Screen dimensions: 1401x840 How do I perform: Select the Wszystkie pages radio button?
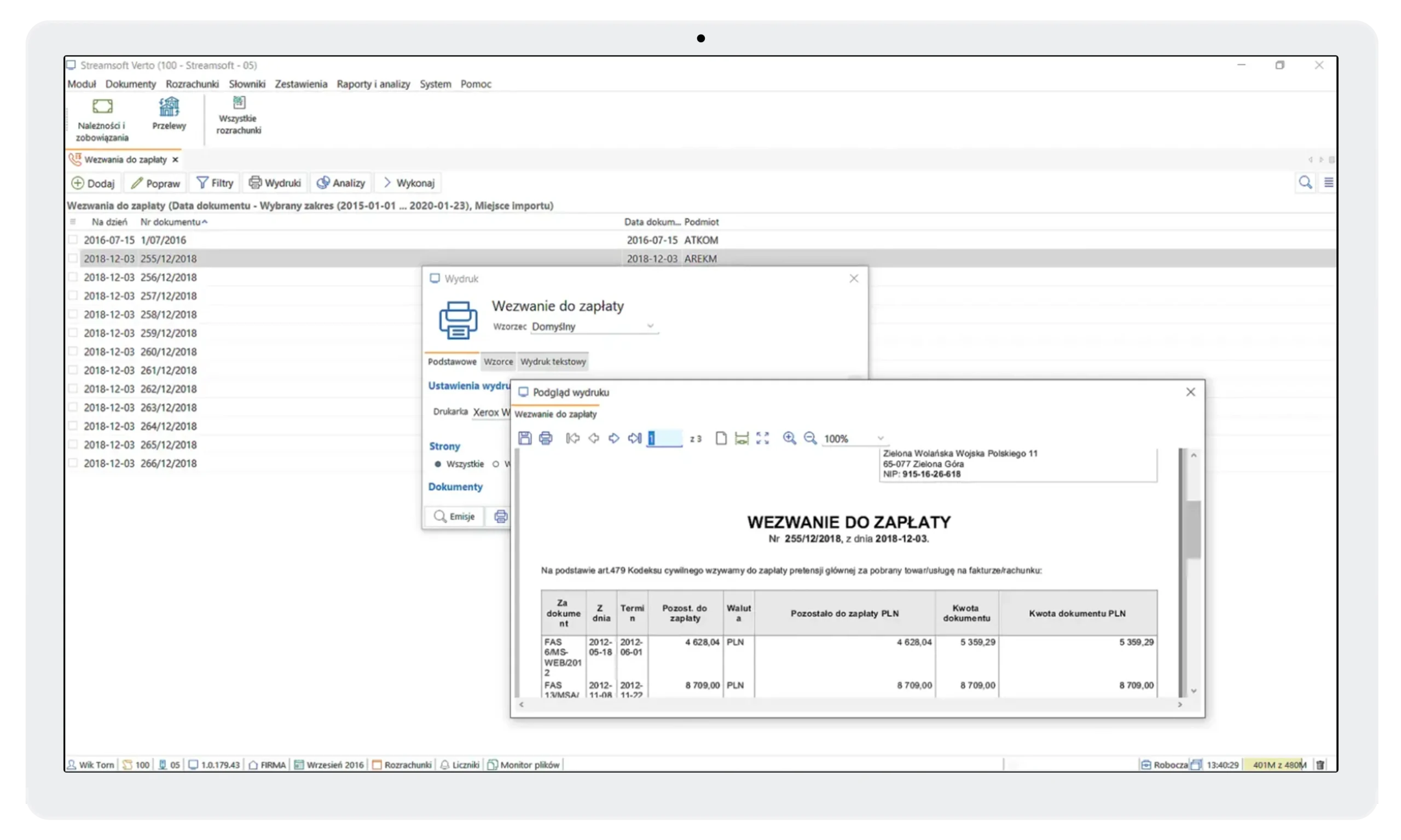[x=438, y=464]
